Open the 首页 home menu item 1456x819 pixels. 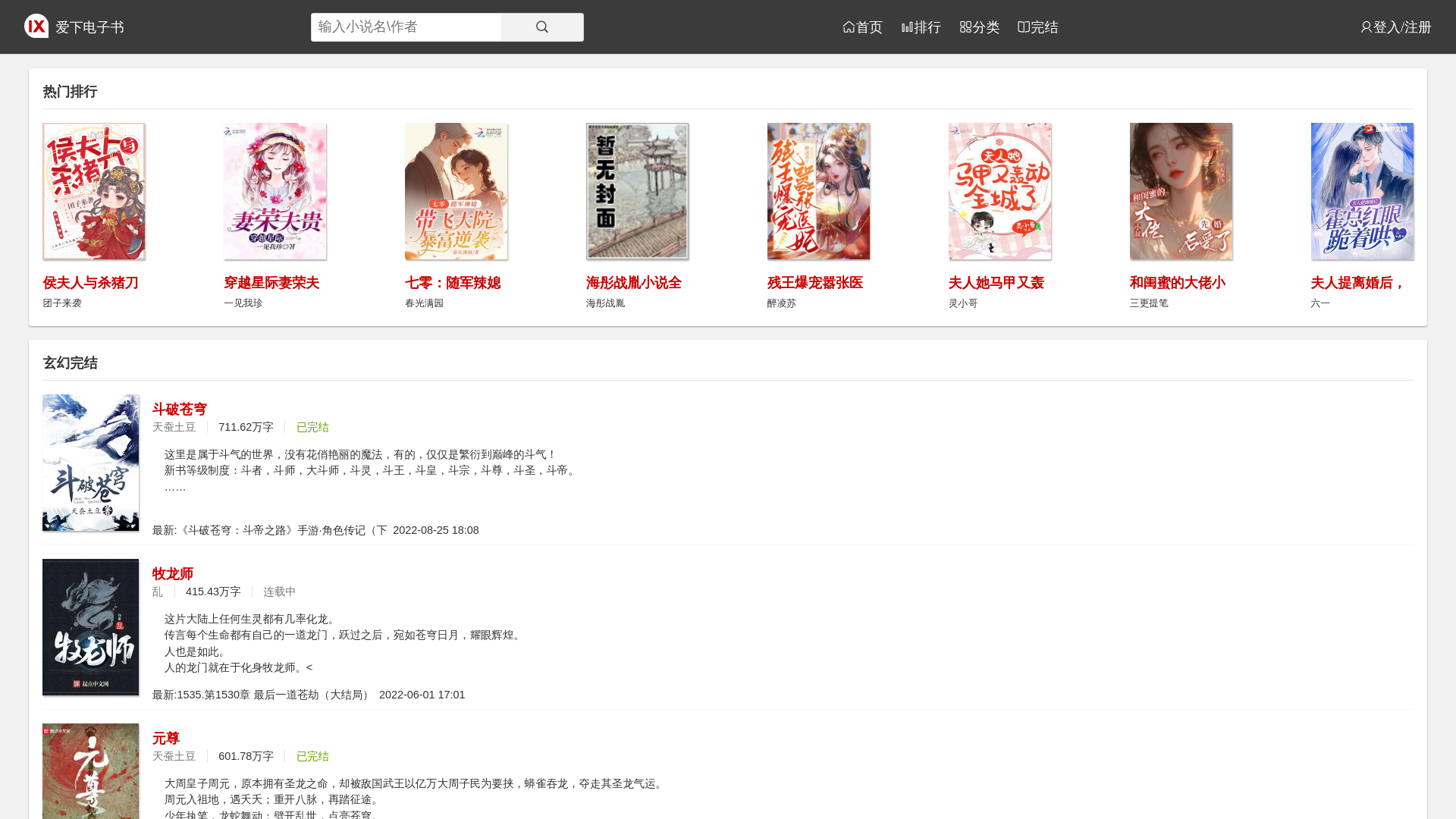pos(862,27)
